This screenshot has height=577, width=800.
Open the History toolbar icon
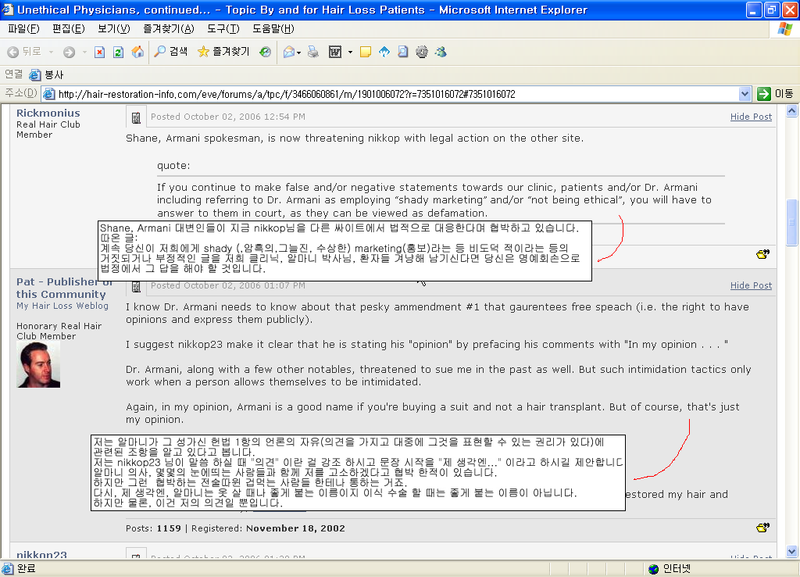[265, 52]
